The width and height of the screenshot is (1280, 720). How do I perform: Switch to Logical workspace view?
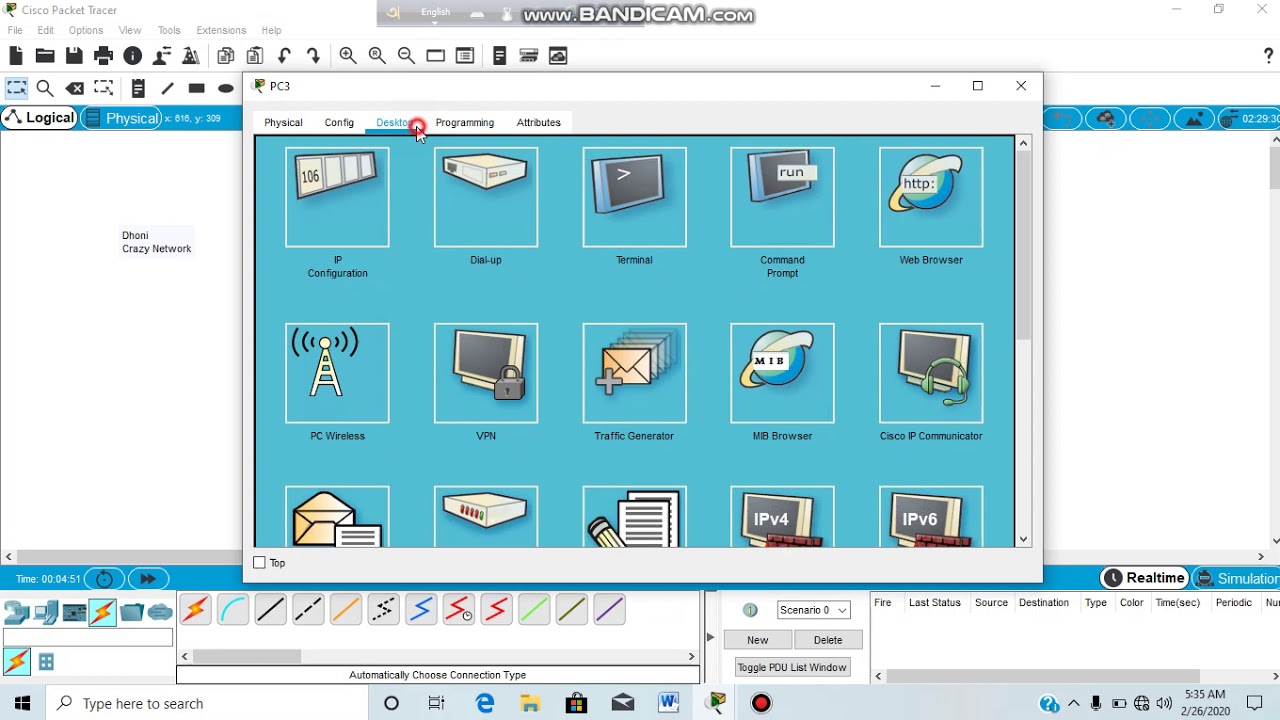39,118
